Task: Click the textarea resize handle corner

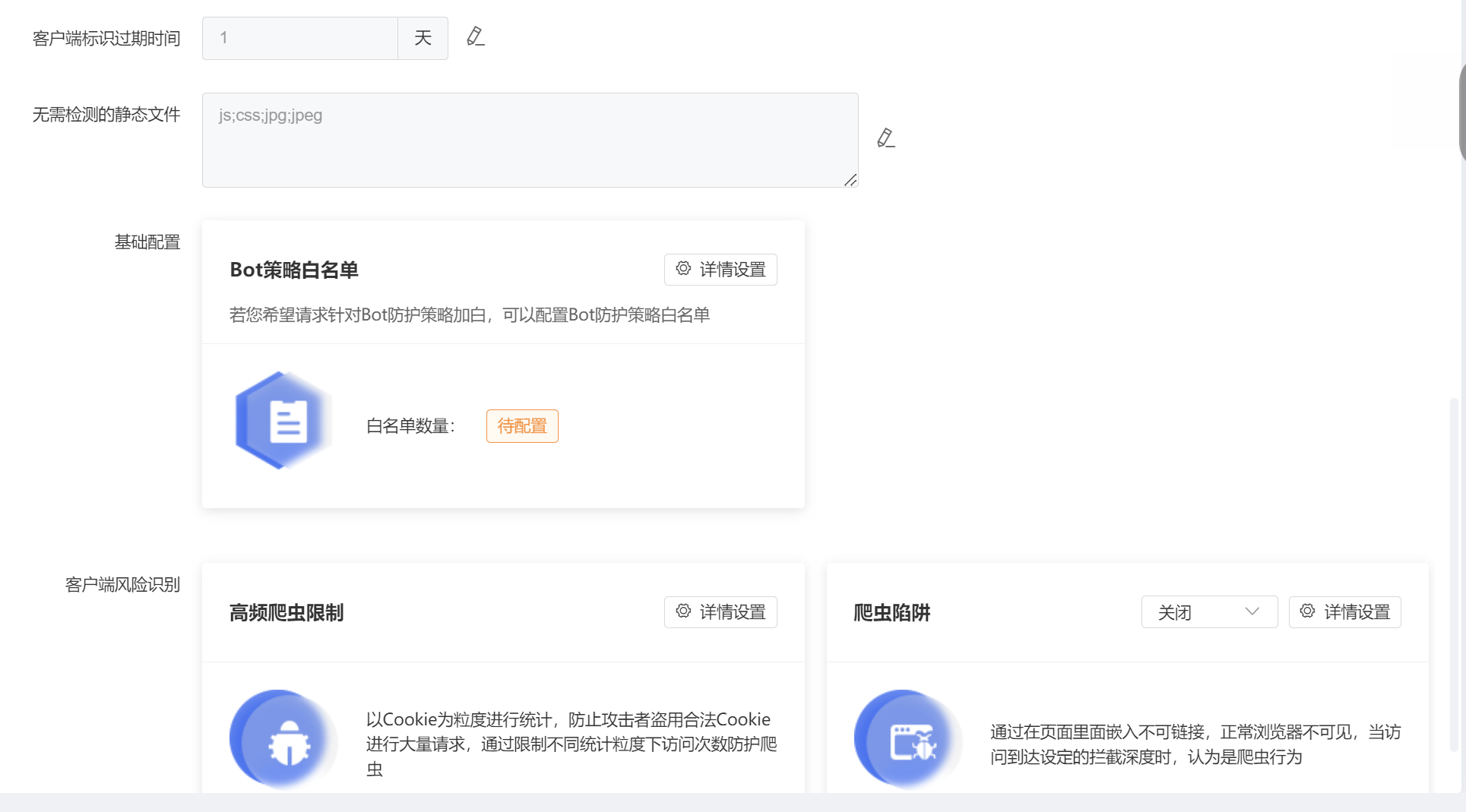Action: [850, 180]
